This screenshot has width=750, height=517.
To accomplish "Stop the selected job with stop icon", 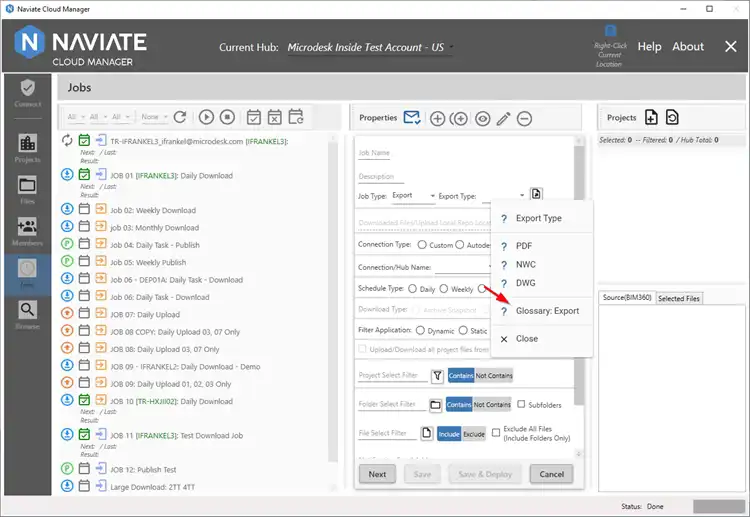I will click(x=227, y=117).
